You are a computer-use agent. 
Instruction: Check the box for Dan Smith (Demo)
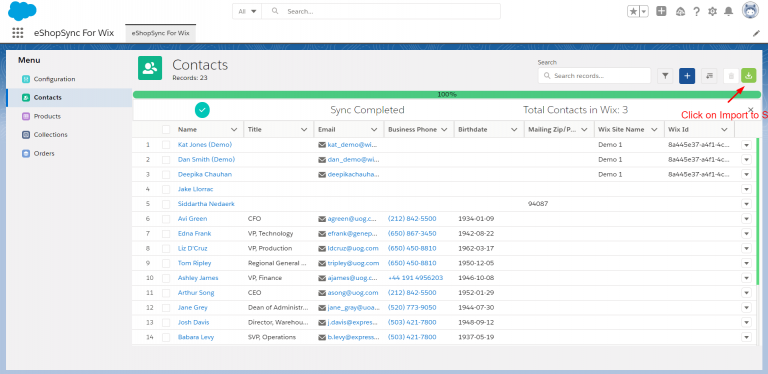pyautogui.click(x=167, y=160)
